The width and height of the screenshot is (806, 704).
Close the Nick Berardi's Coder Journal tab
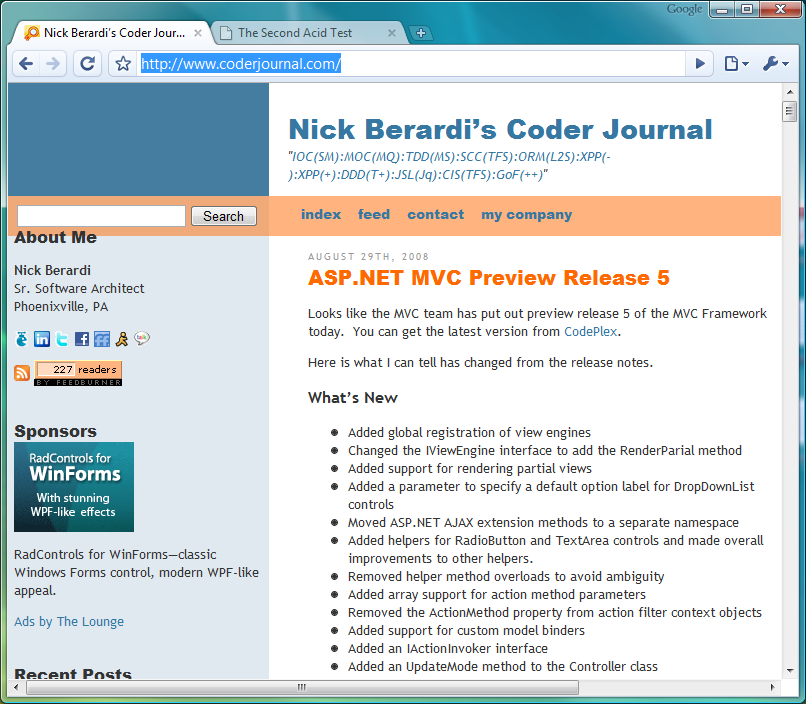pos(198,33)
